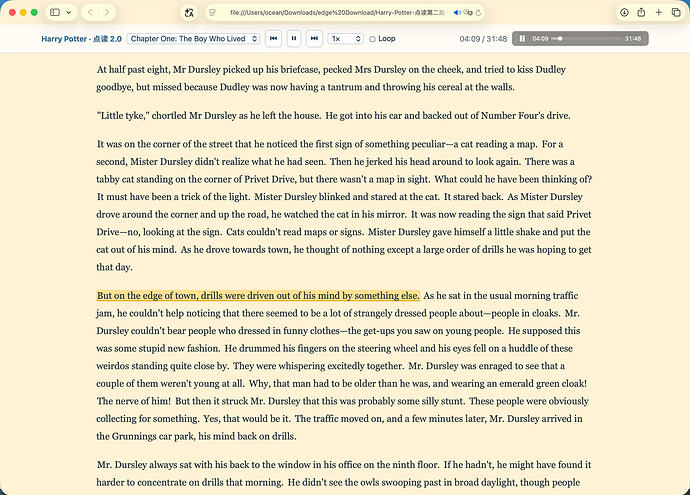Click sentence "It must have been a trick of the light."
Image resolution: width=690 pixels, height=495 pixels.
click(173, 197)
